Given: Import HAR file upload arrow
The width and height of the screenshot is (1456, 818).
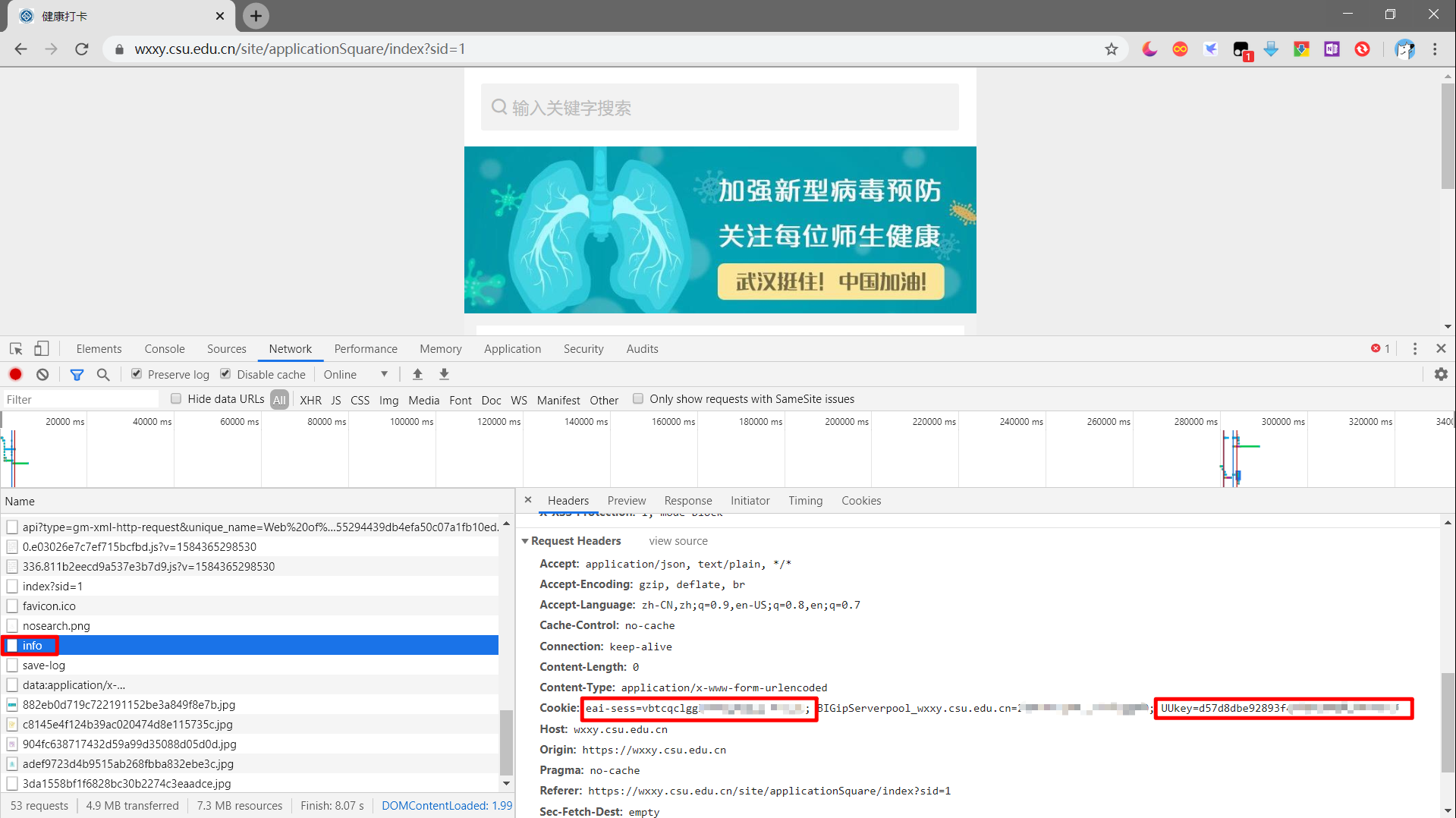Looking at the screenshot, I should point(417,374).
